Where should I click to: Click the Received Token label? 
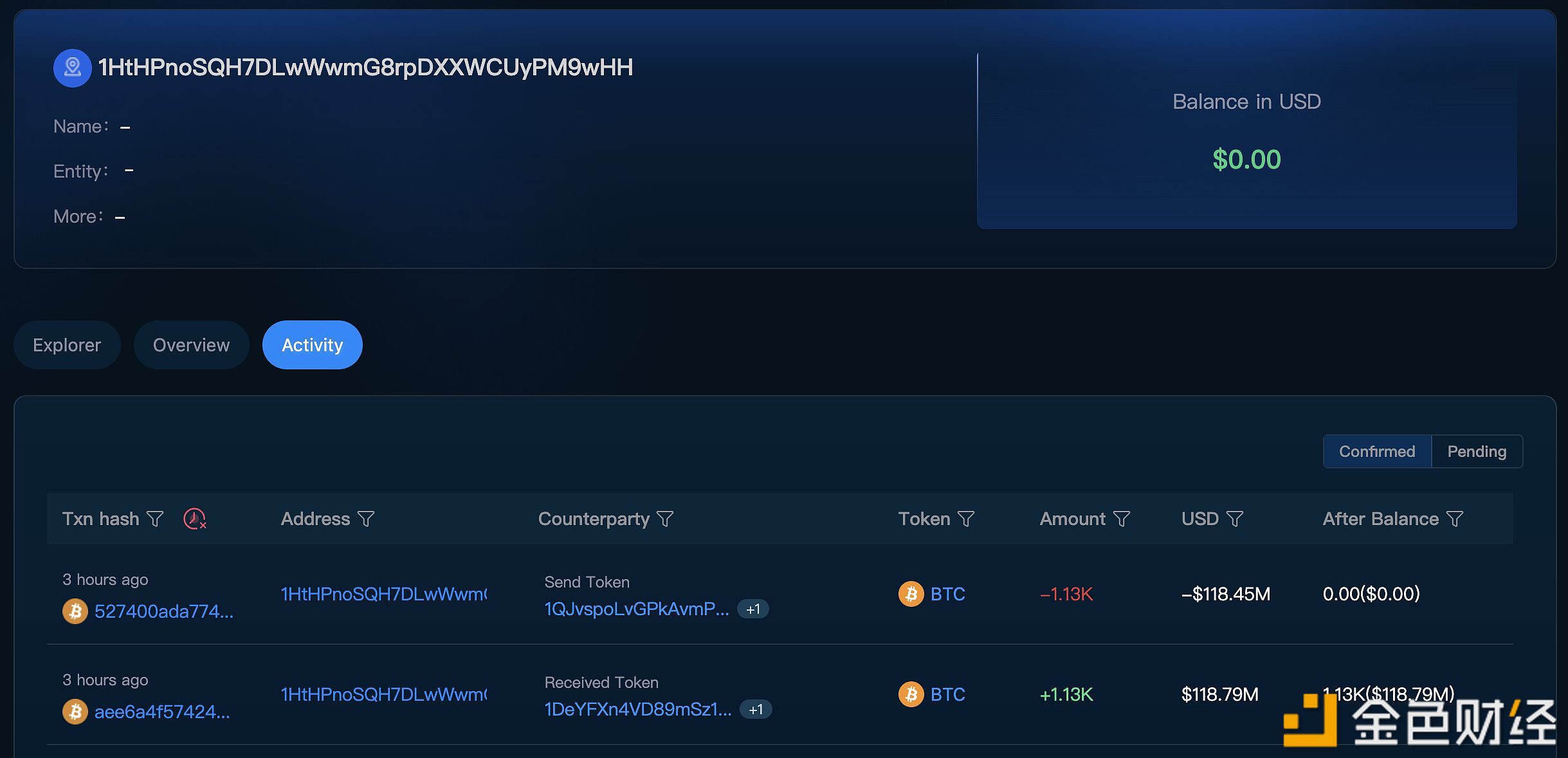click(x=601, y=682)
